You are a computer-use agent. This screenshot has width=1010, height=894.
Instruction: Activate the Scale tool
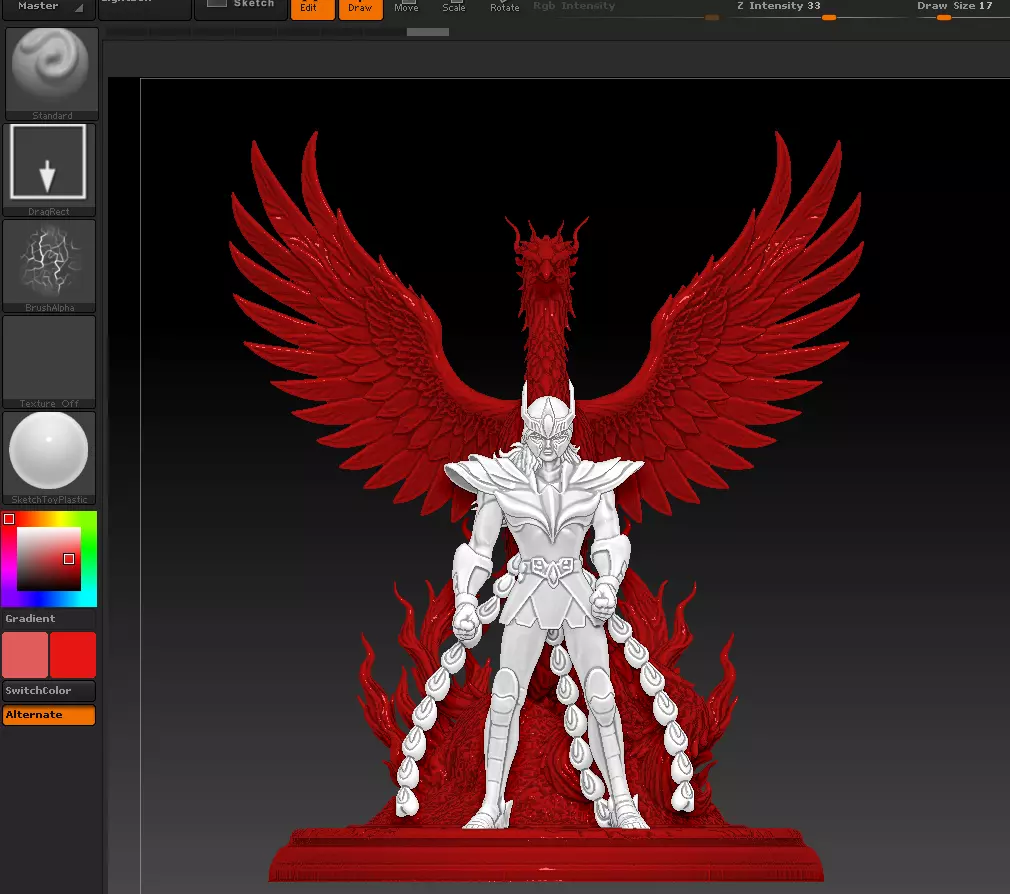point(454,7)
